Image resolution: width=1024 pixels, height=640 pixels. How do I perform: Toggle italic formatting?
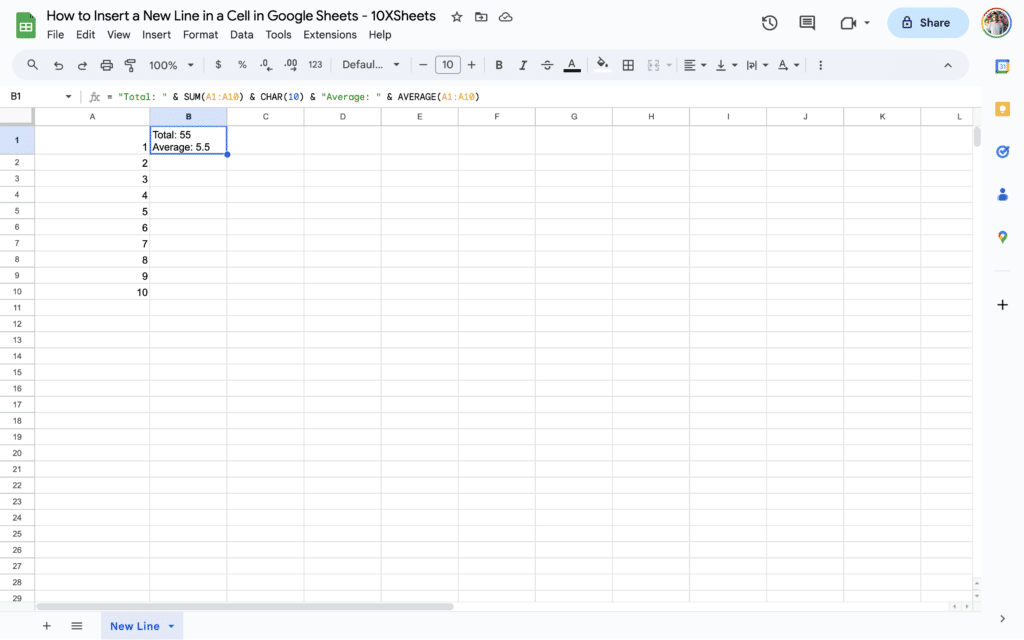point(523,64)
